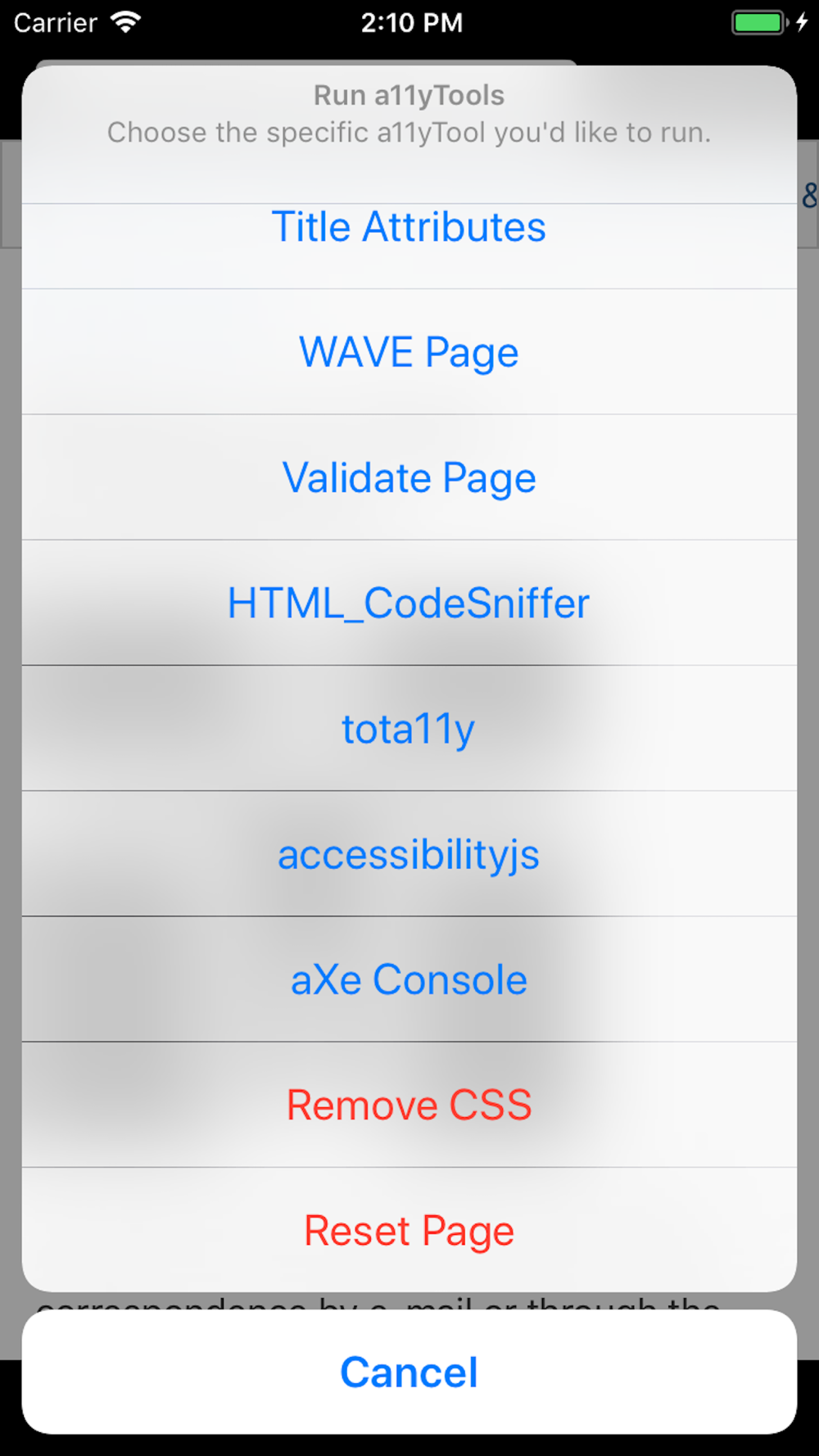Launch HTML_CodeSniffer from the list
Screen dimensions: 819x1456
[x=409, y=603]
